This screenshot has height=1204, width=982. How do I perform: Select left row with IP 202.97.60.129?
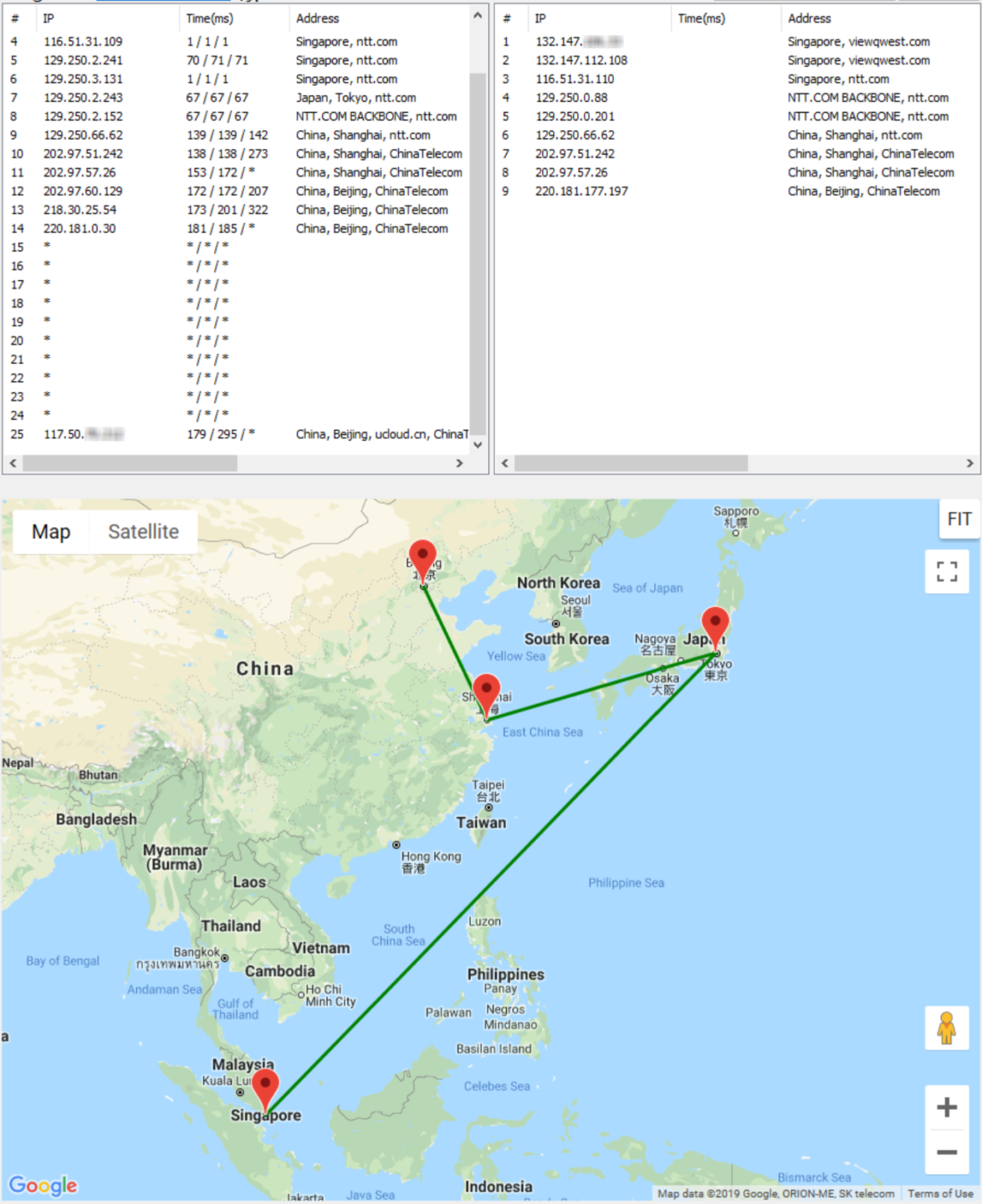[x=237, y=191]
